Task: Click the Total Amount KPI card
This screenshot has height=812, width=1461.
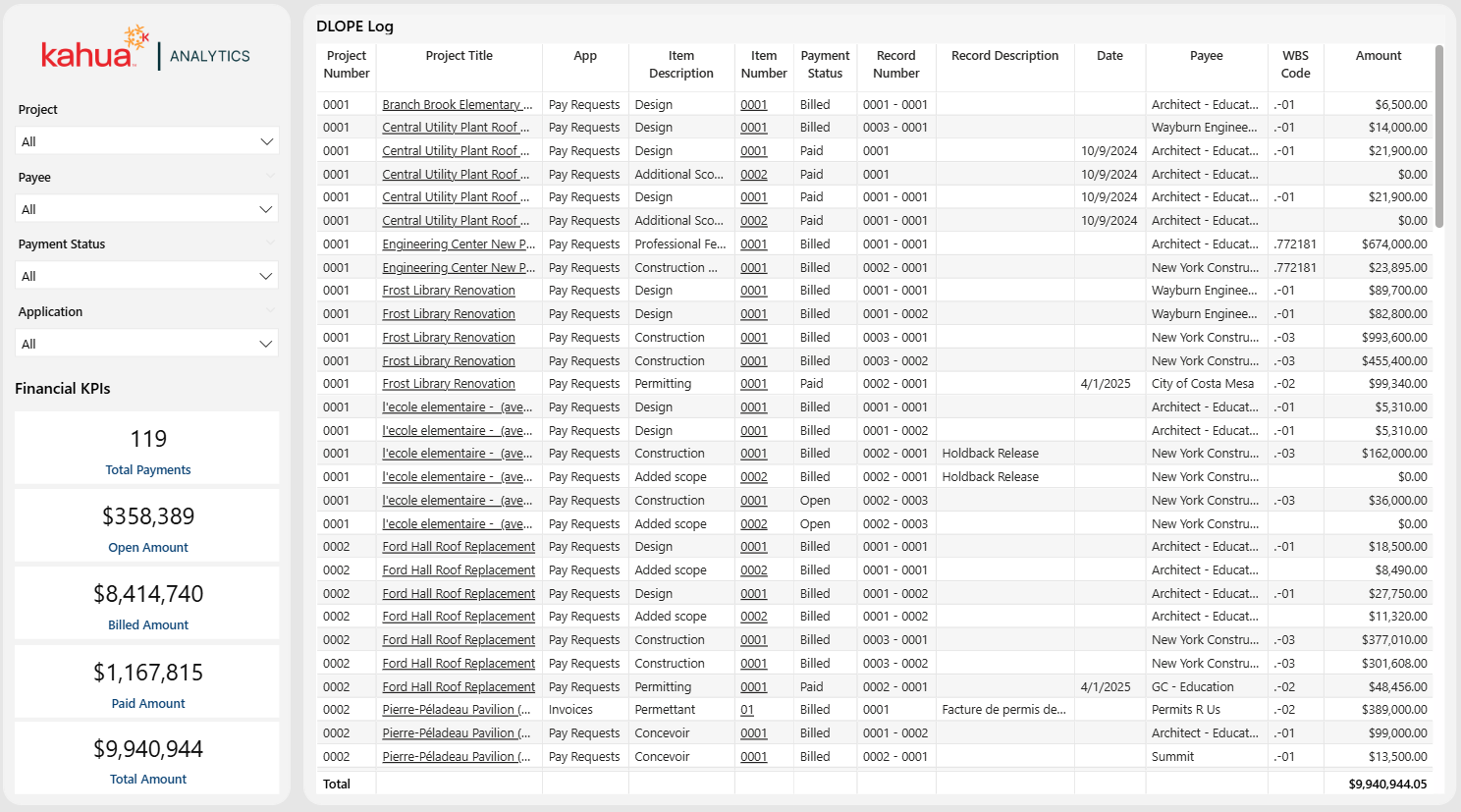Action: click(147, 759)
